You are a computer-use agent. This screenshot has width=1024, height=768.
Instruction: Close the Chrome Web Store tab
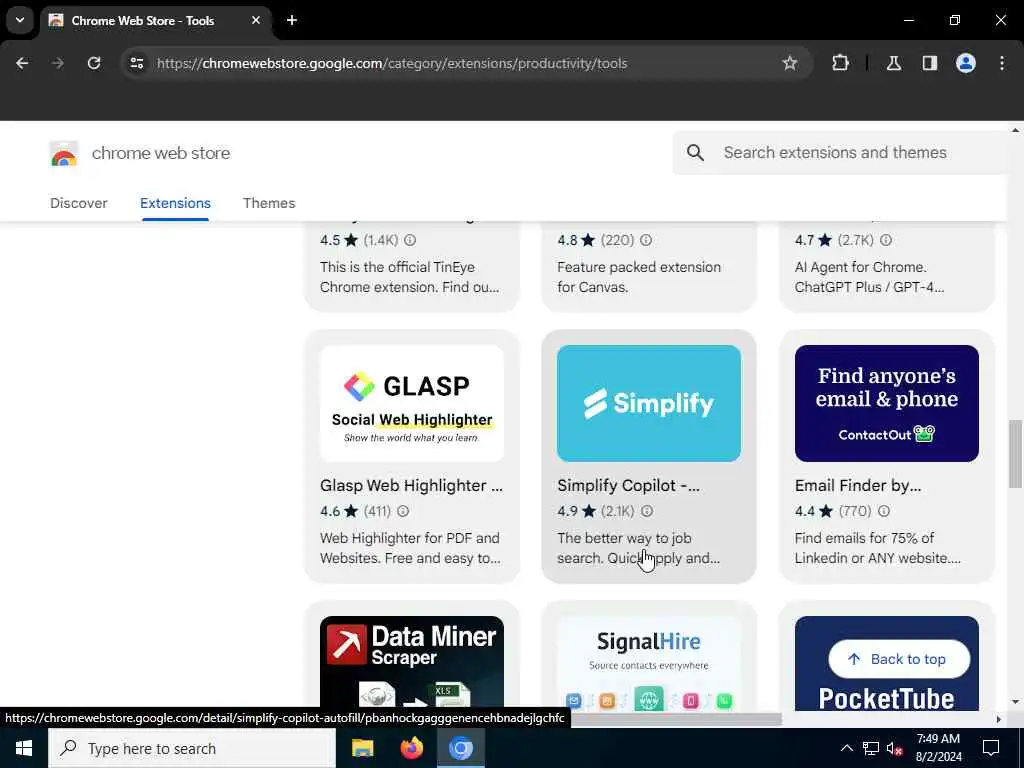[256, 20]
